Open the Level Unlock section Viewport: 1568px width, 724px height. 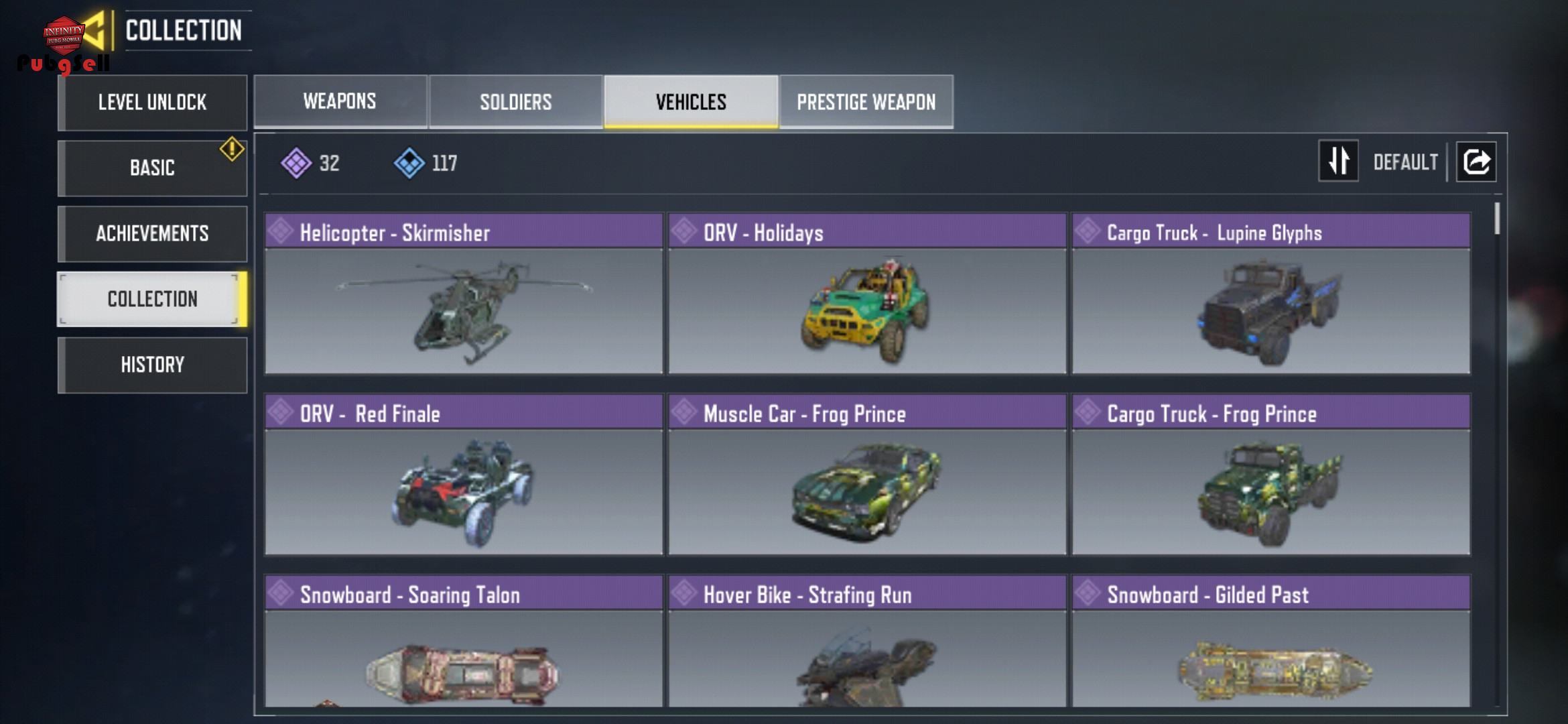[153, 103]
